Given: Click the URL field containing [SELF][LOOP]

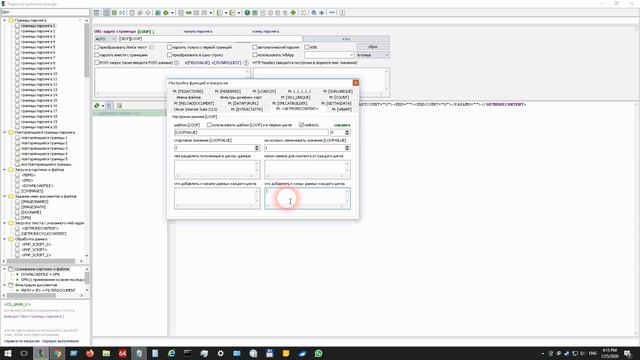Looking at the screenshot, I should click(x=210, y=39).
